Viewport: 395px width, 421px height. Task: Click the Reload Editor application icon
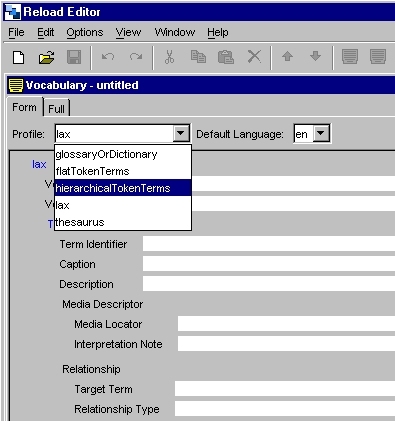[13, 12]
